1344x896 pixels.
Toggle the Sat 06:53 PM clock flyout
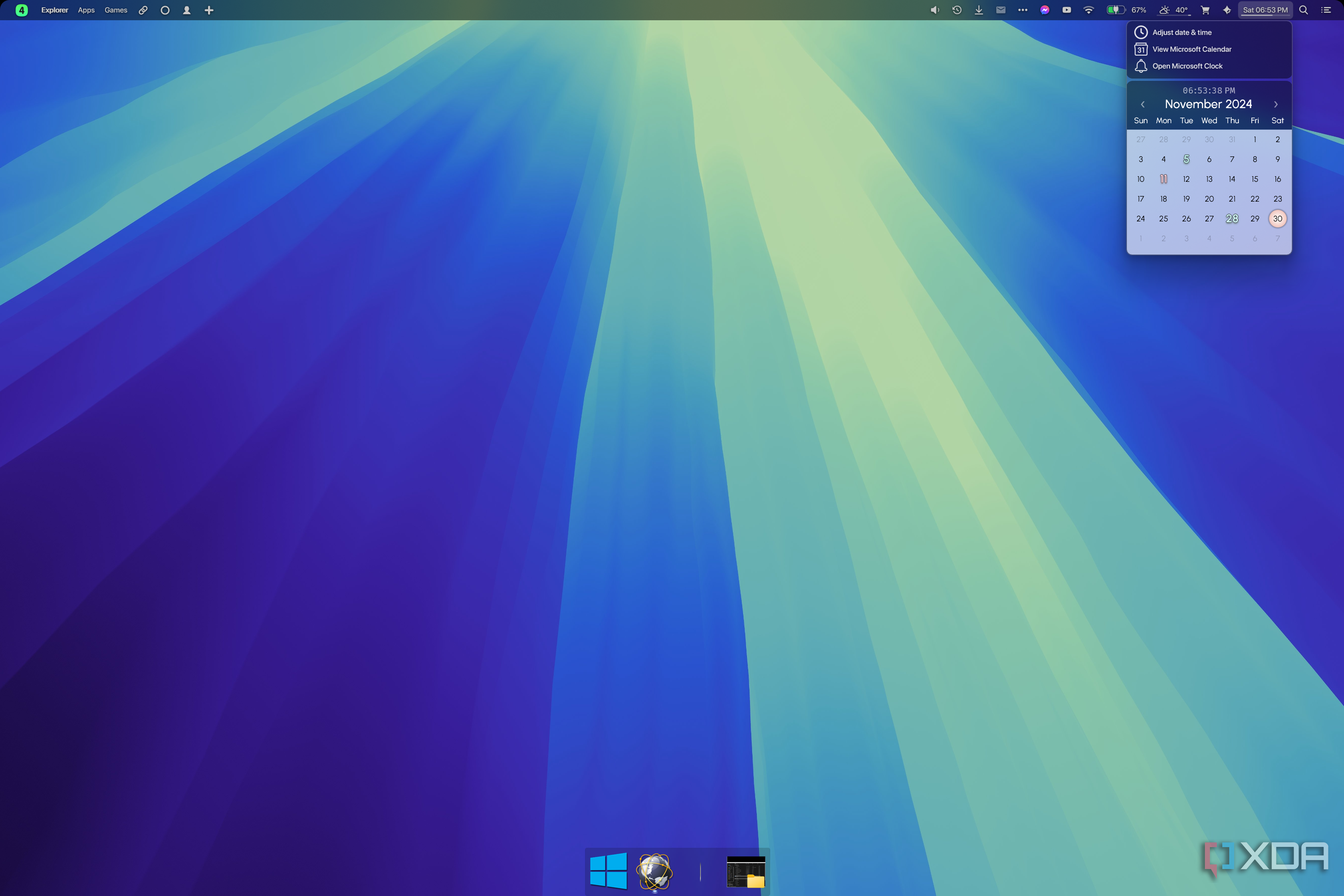(x=1265, y=10)
